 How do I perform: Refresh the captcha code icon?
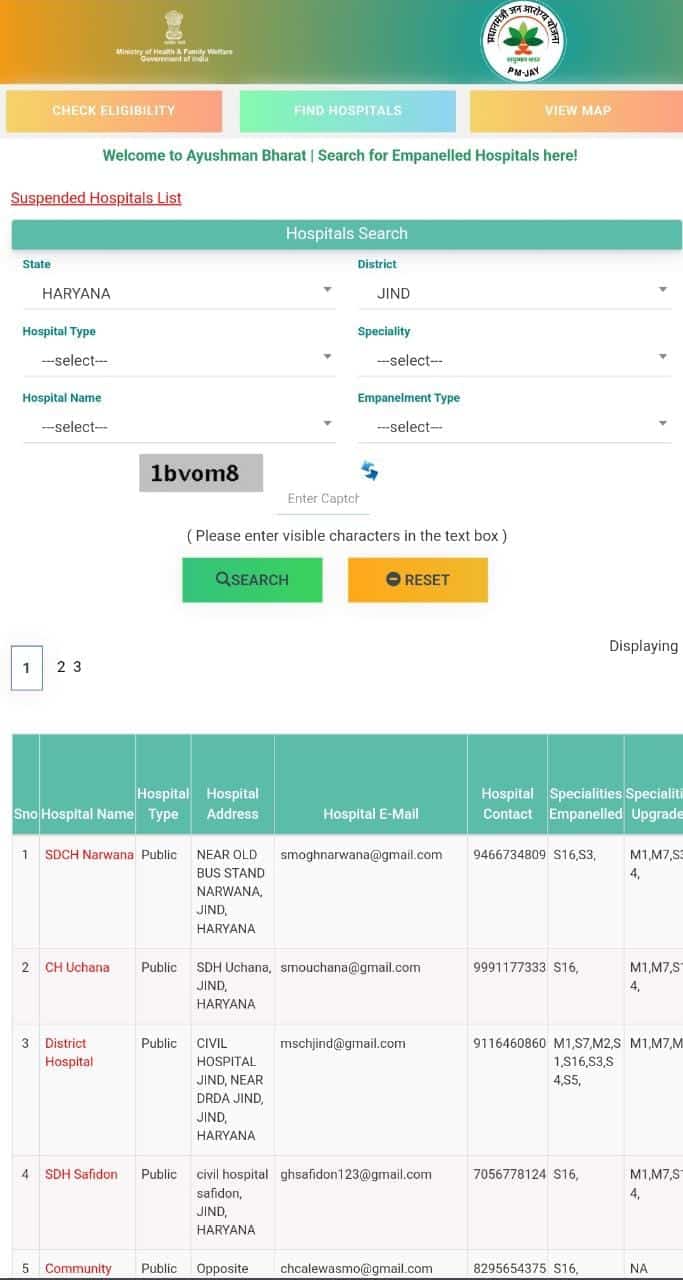pyautogui.click(x=370, y=471)
